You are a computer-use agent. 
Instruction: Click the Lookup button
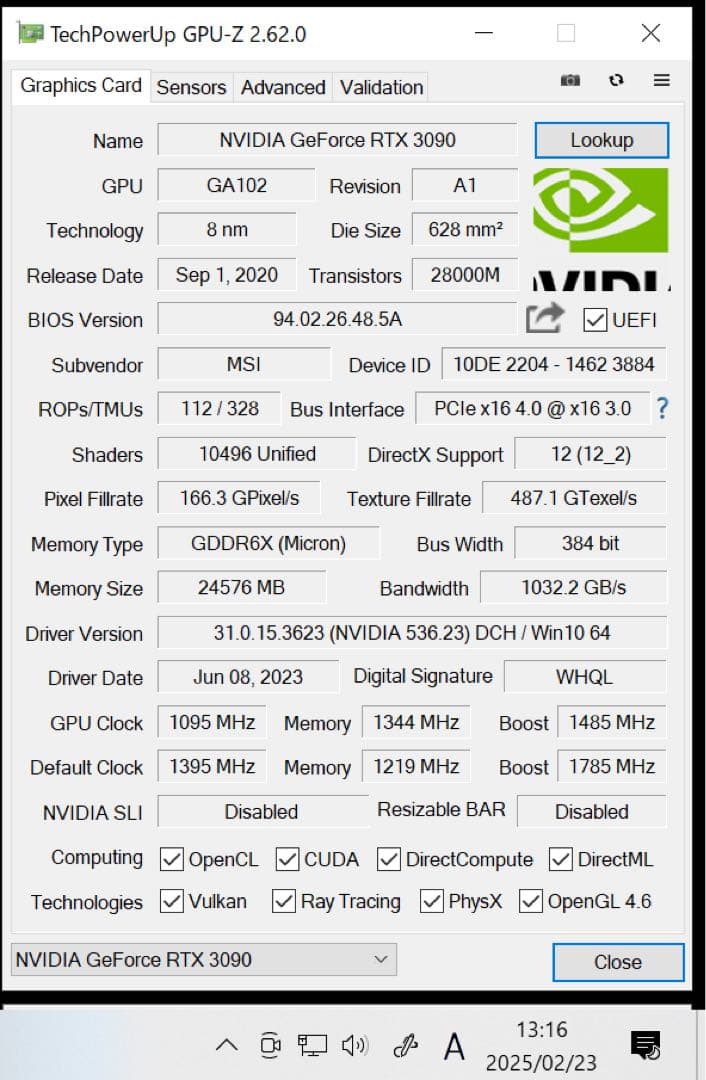[x=601, y=140]
